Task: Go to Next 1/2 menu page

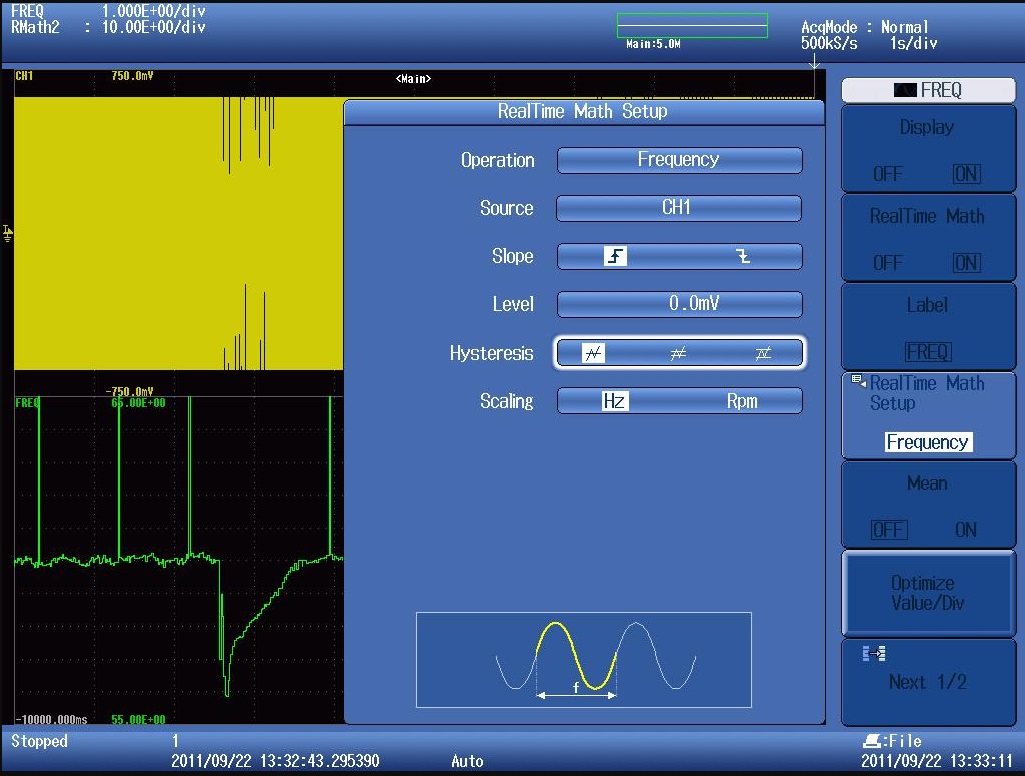Action: pyautogui.click(x=927, y=682)
